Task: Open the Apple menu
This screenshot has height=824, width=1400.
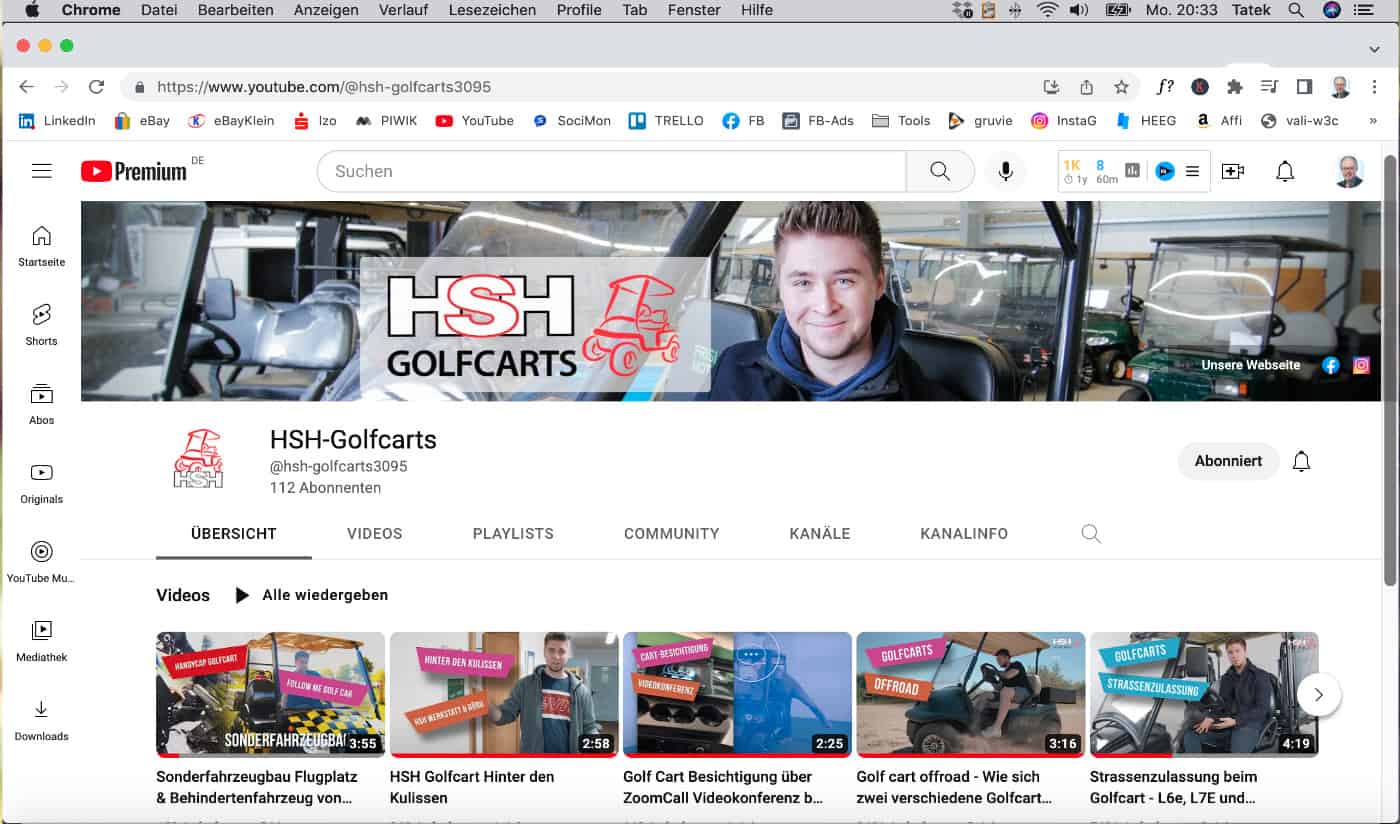Action: [x=31, y=10]
